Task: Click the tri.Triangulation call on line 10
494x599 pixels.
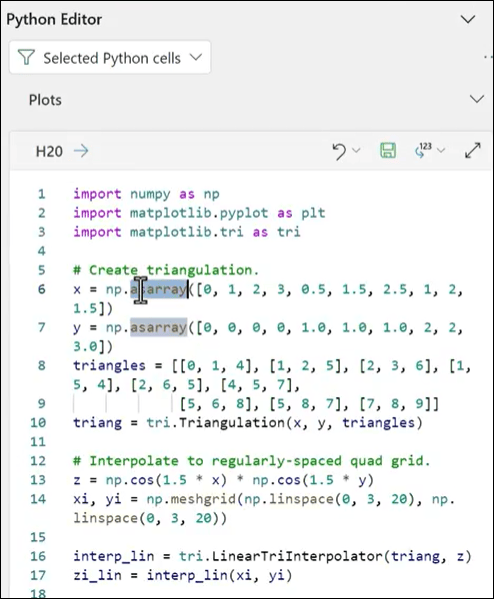Action: point(215,423)
